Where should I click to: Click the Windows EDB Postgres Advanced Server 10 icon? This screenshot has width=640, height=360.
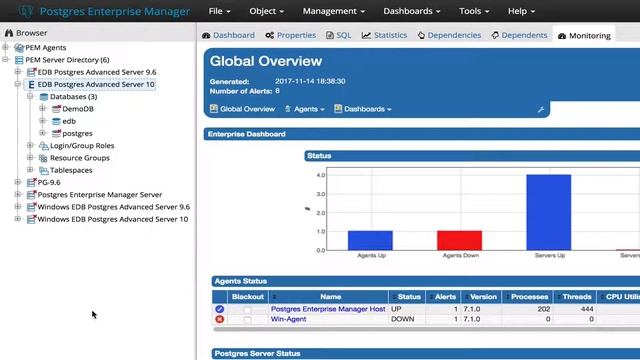[31, 219]
